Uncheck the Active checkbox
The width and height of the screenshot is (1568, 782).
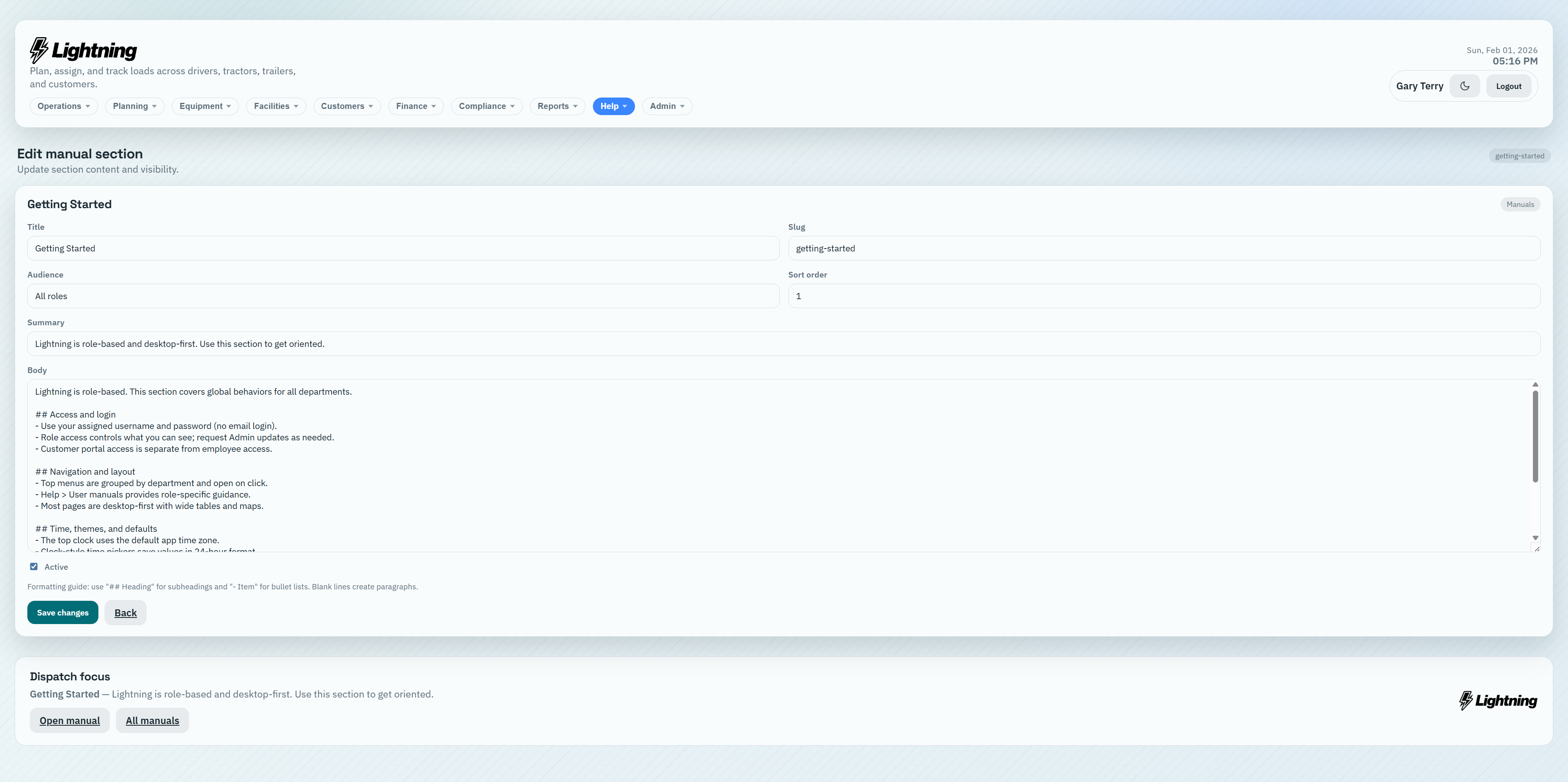pyautogui.click(x=34, y=567)
